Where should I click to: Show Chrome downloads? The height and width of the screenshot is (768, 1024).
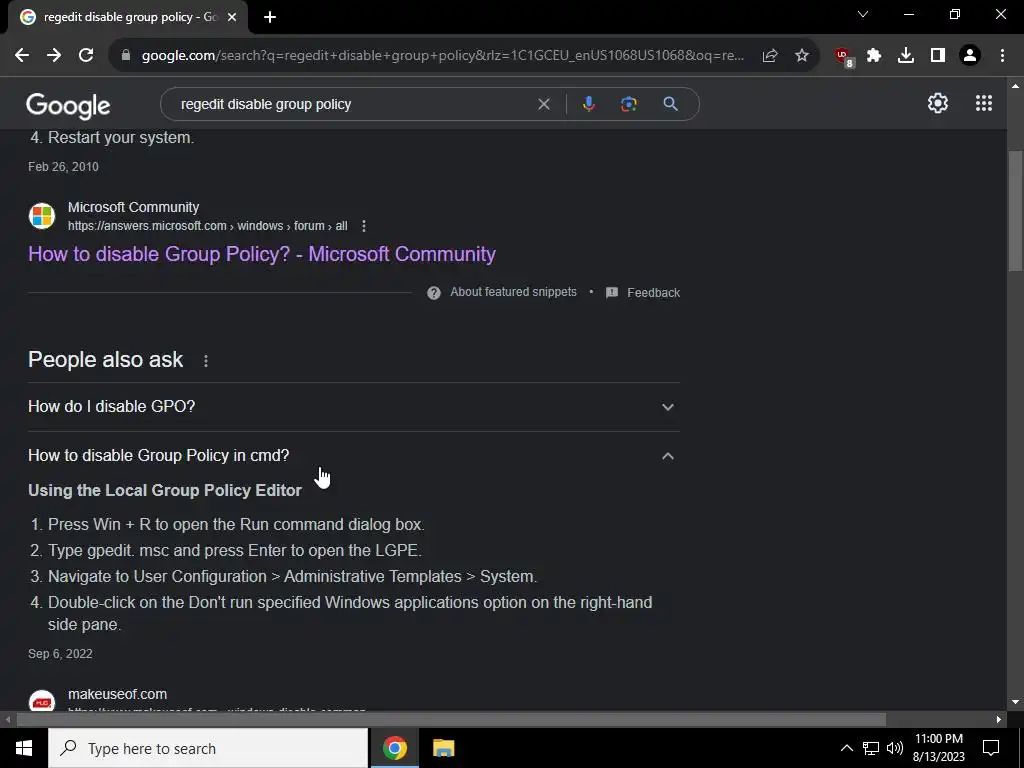pos(906,56)
